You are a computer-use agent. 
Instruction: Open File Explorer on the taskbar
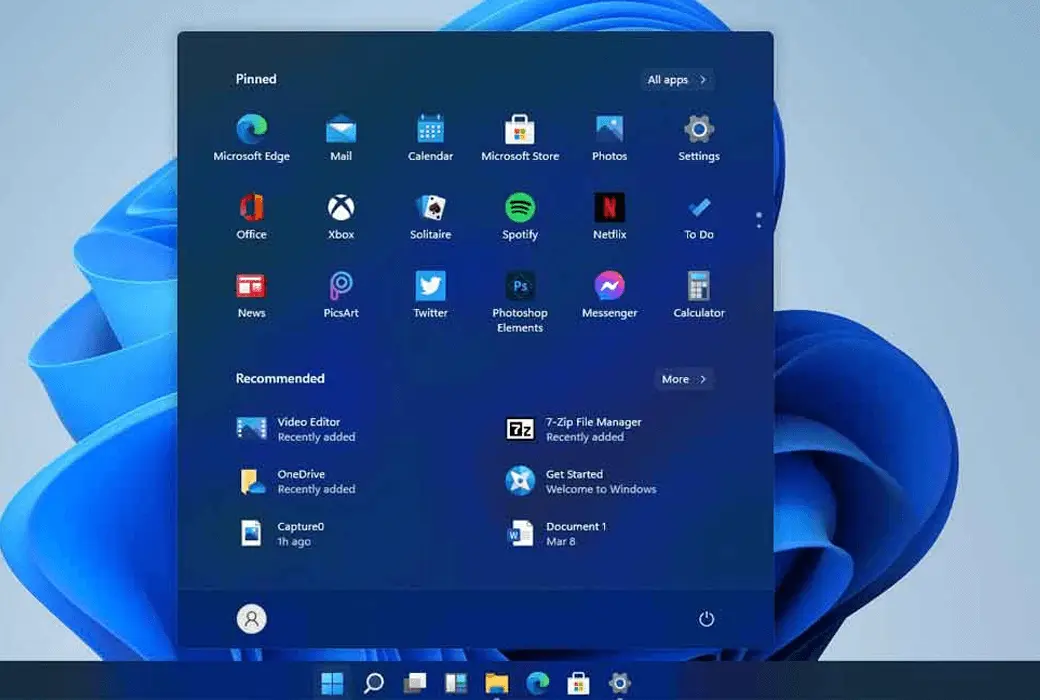pos(497,682)
